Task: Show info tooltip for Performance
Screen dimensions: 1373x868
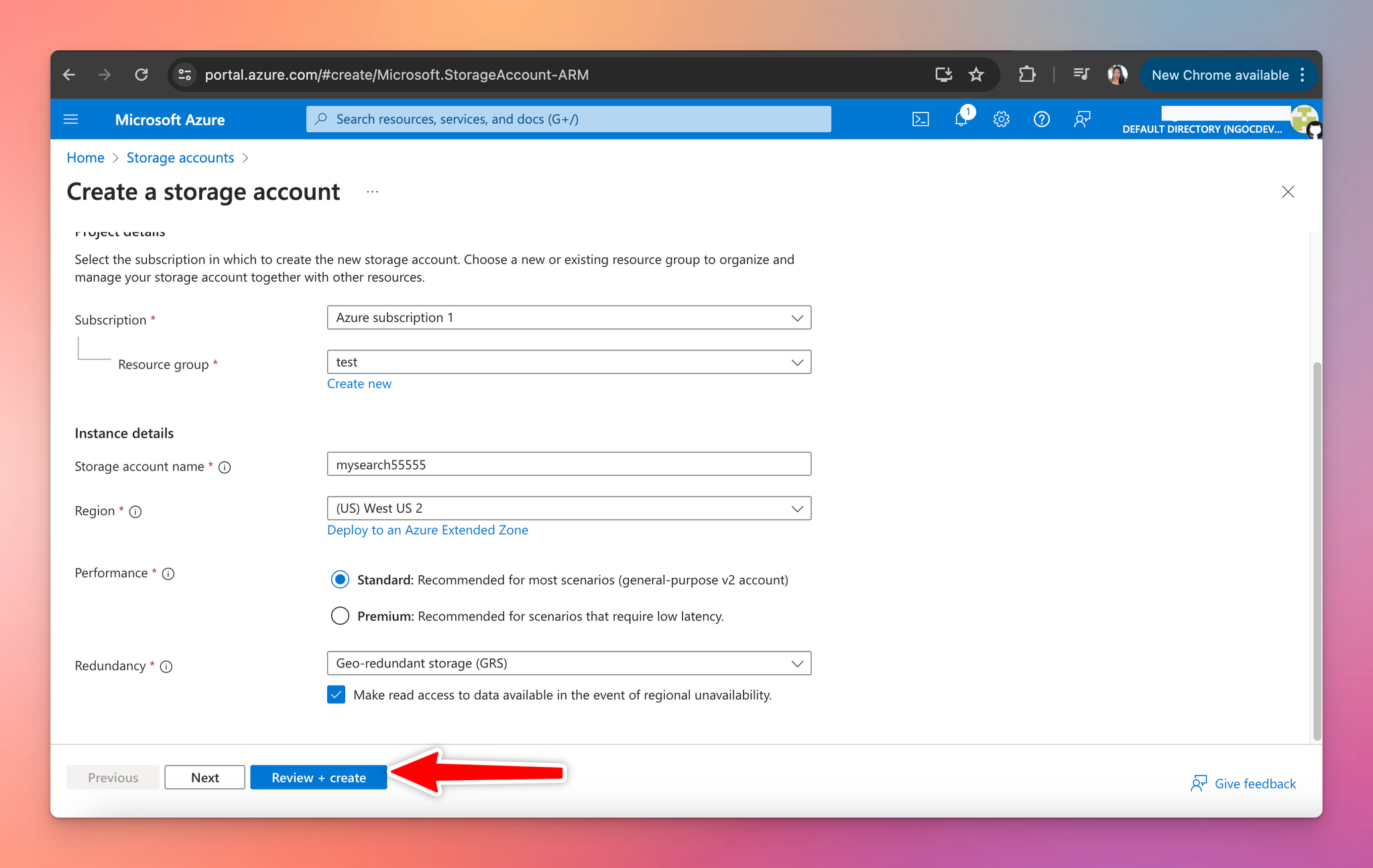Action: point(168,574)
